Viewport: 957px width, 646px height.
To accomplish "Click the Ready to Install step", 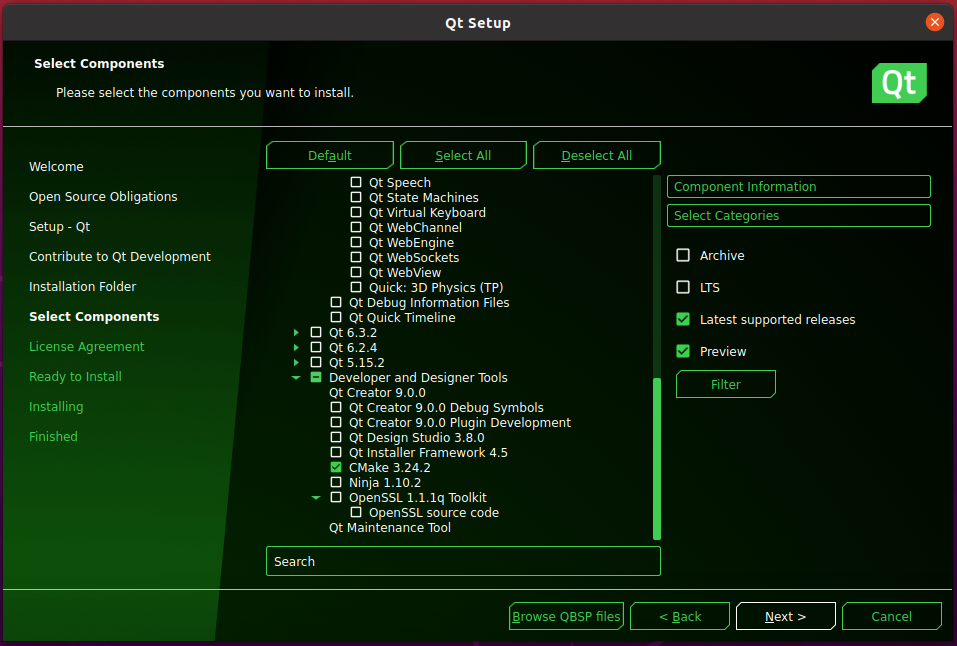I will tap(75, 376).
